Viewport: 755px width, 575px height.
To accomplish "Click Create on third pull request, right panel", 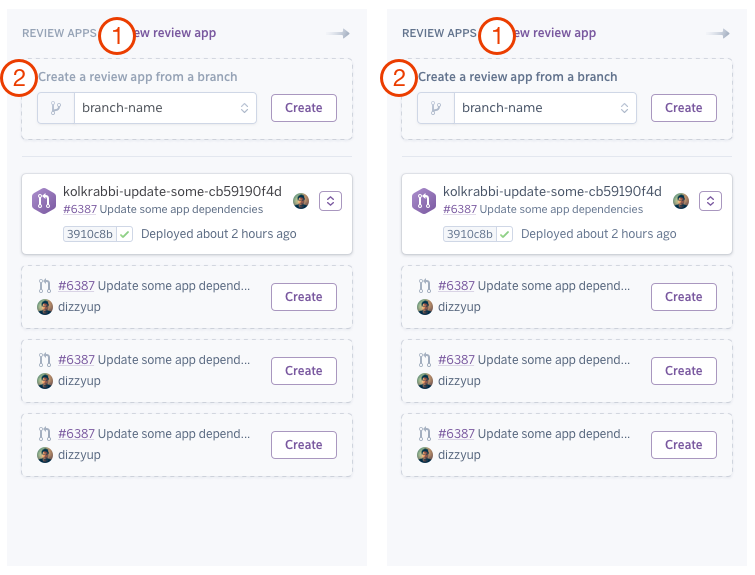I will point(684,445).
